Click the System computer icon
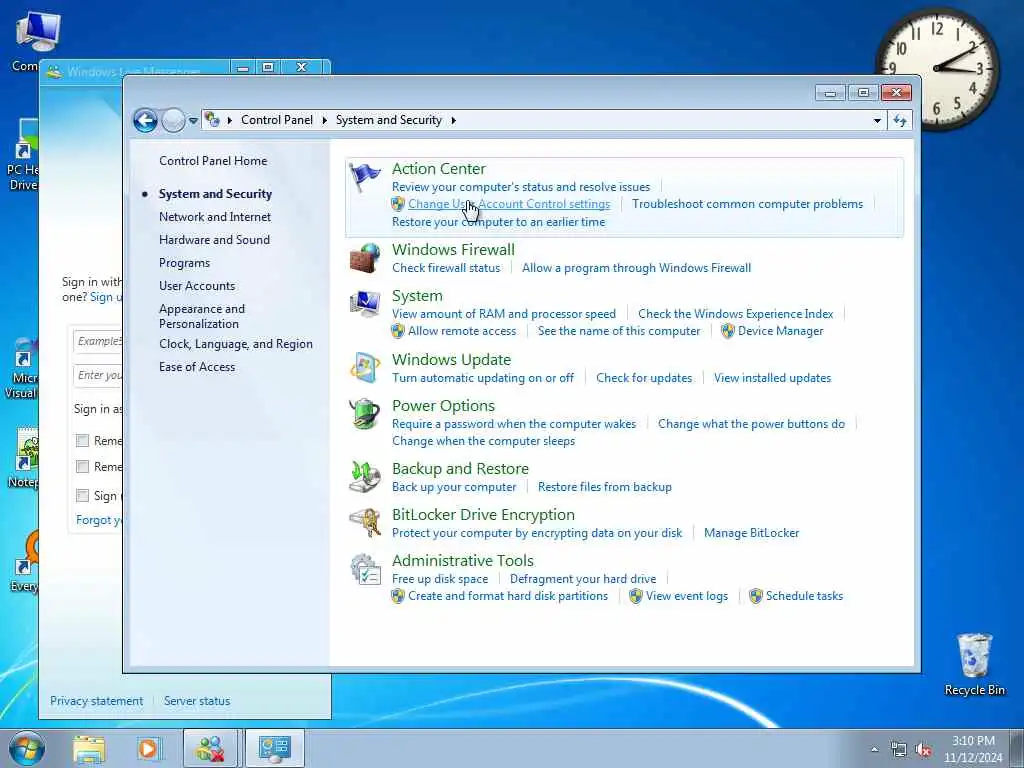Viewport: 1024px width, 768px height. (x=364, y=304)
